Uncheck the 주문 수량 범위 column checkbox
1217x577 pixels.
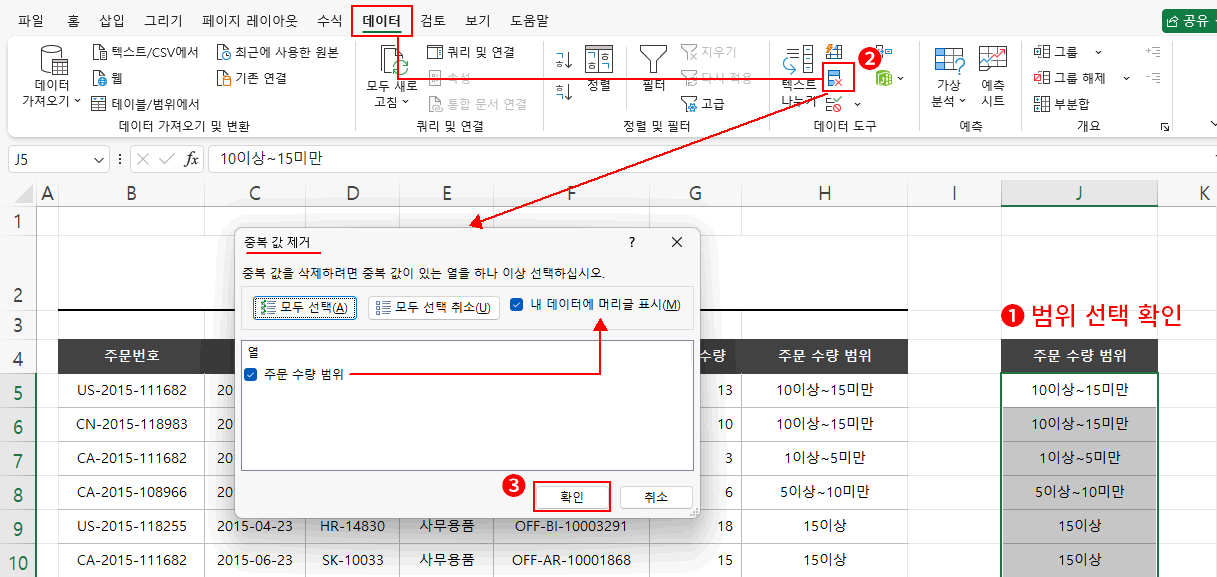tap(251, 374)
